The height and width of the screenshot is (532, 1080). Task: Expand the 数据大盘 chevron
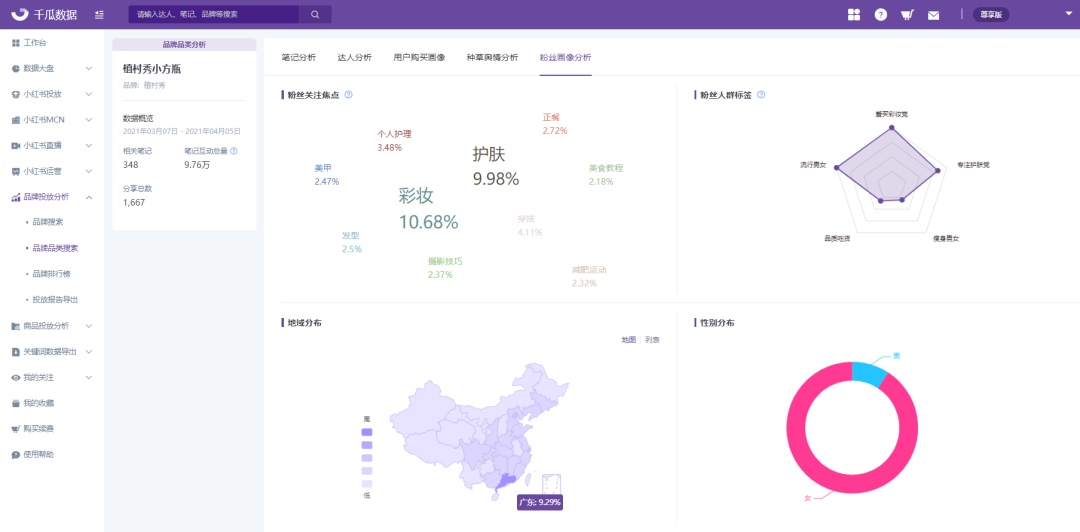click(89, 68)
